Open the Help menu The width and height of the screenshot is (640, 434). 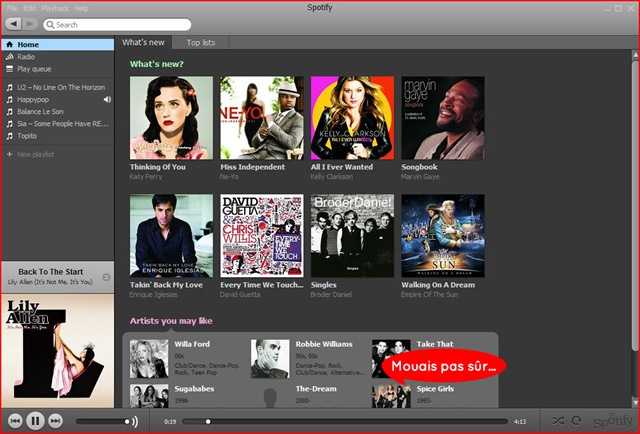(x=81, y=8)
